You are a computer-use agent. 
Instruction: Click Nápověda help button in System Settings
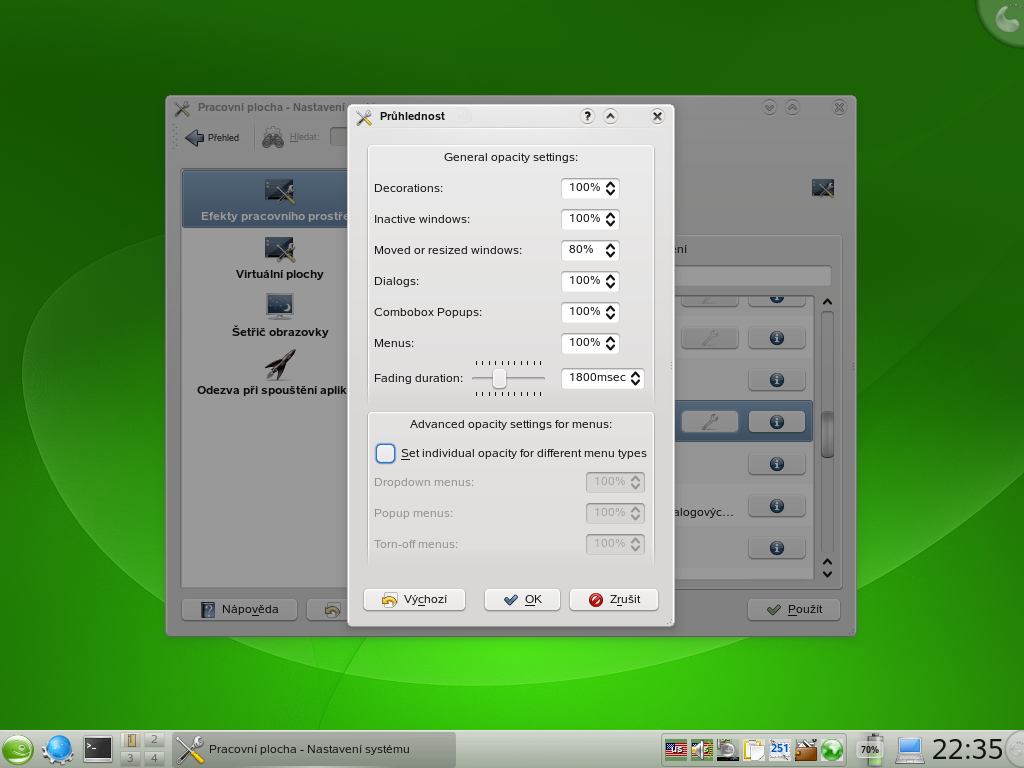239,609
